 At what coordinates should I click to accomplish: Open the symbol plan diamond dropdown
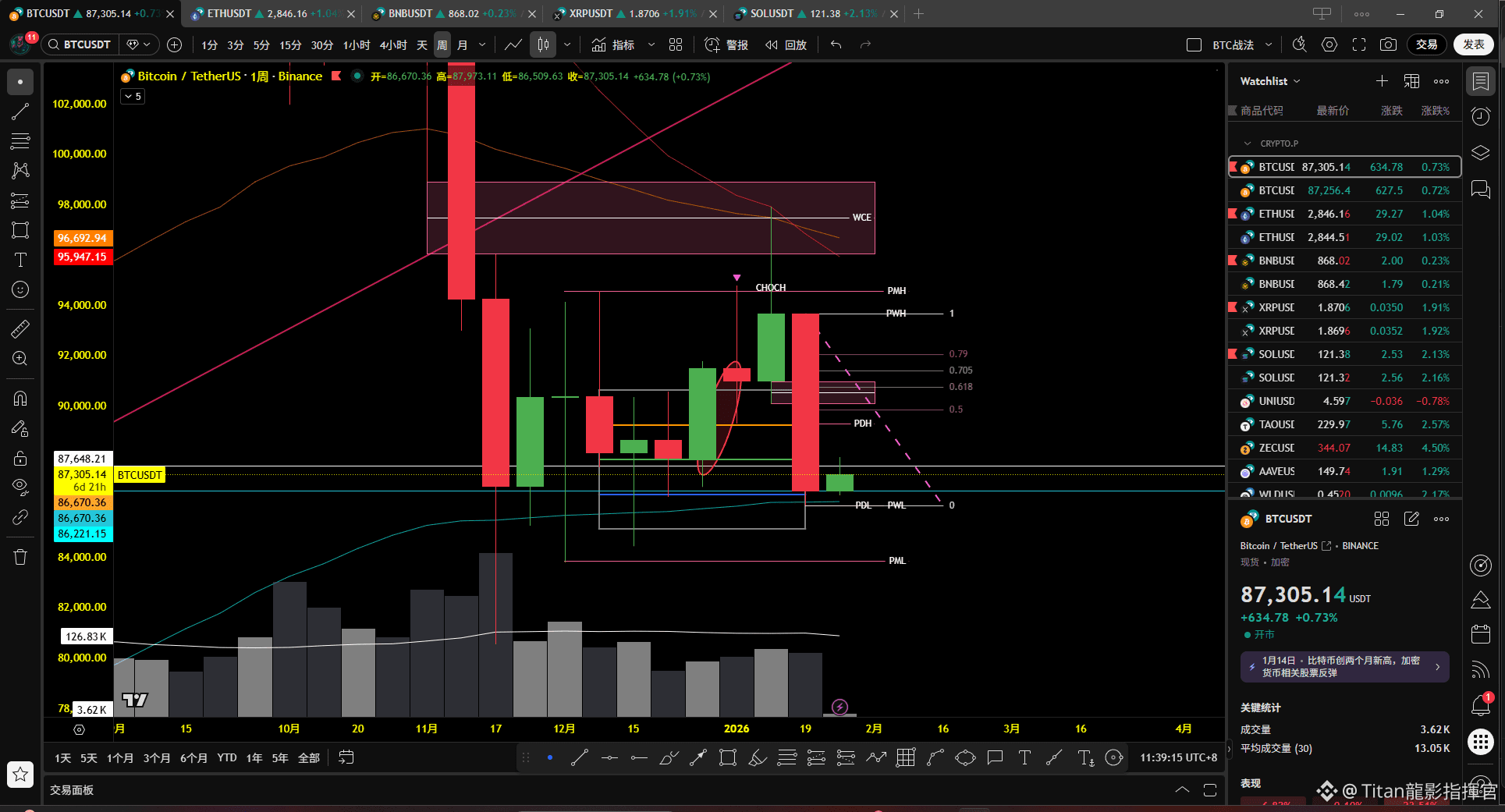139,44
